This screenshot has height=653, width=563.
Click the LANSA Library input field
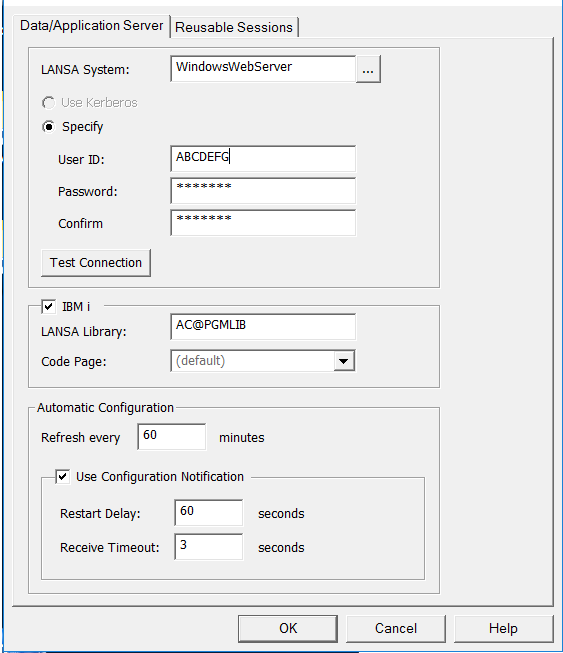pyautogui.click(x=263, y=326)
